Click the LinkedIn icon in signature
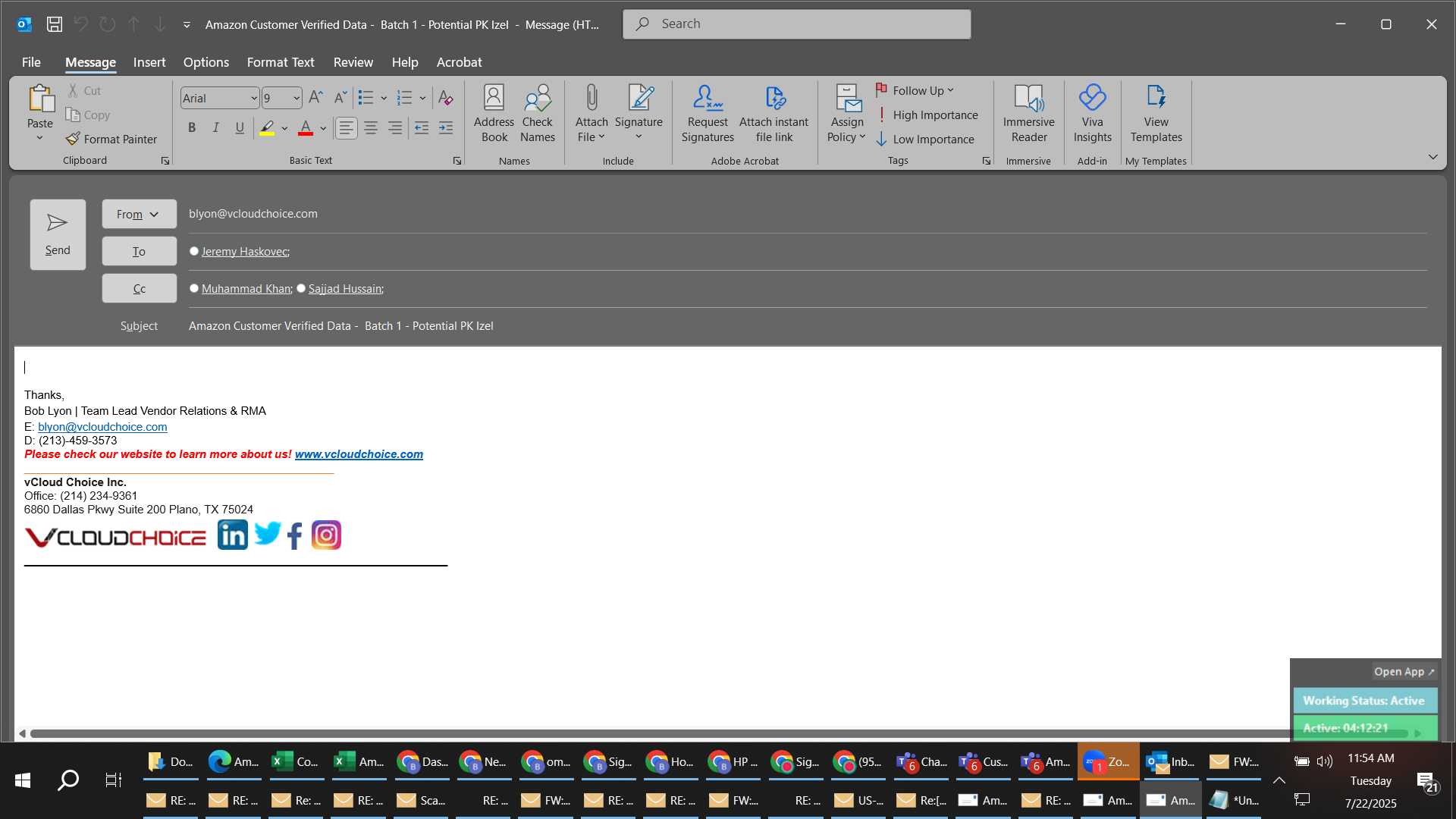1456x819 pixels. tap(233, 535)
